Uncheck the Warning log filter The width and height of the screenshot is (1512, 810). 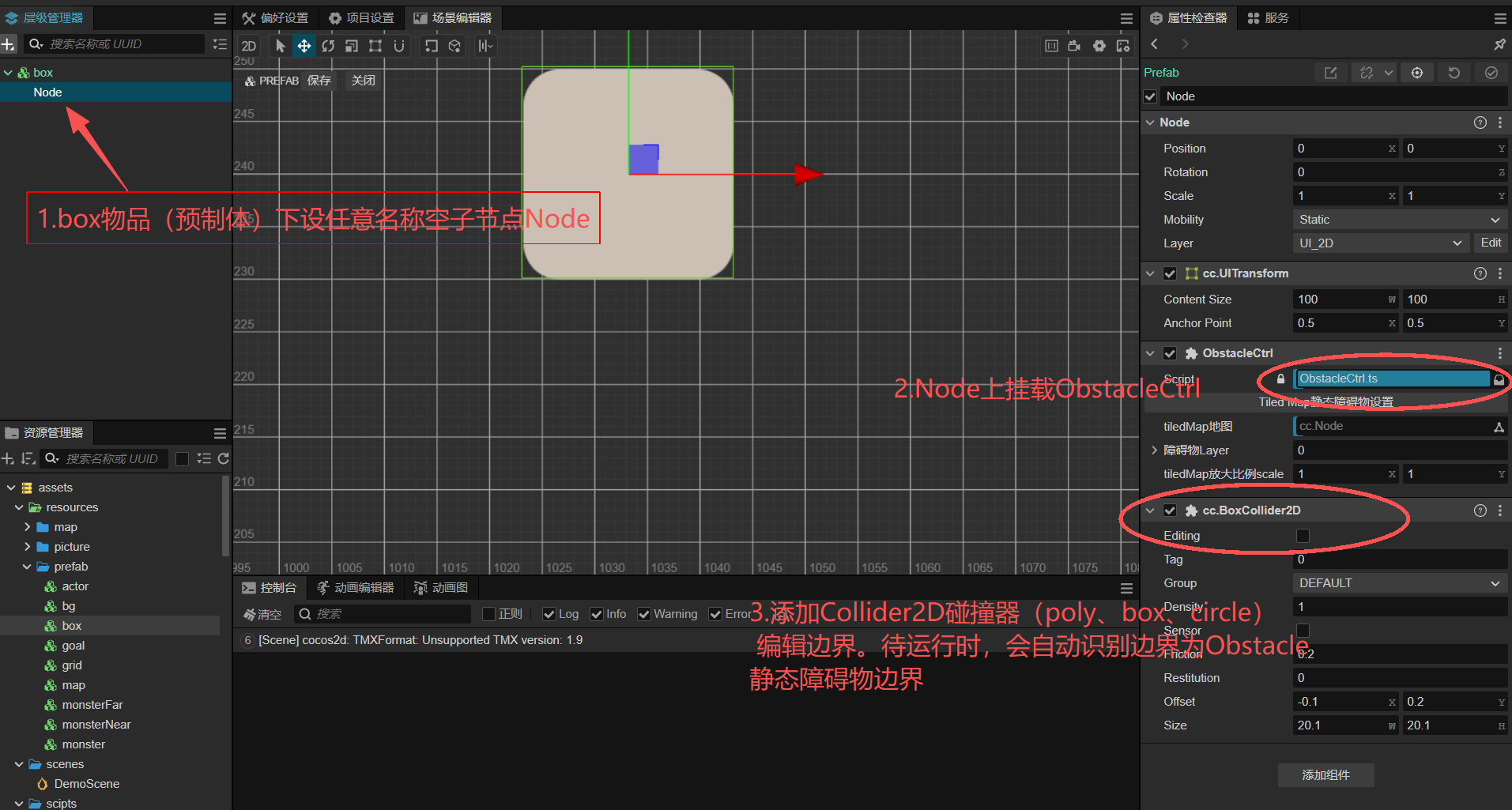coord(644,614)
